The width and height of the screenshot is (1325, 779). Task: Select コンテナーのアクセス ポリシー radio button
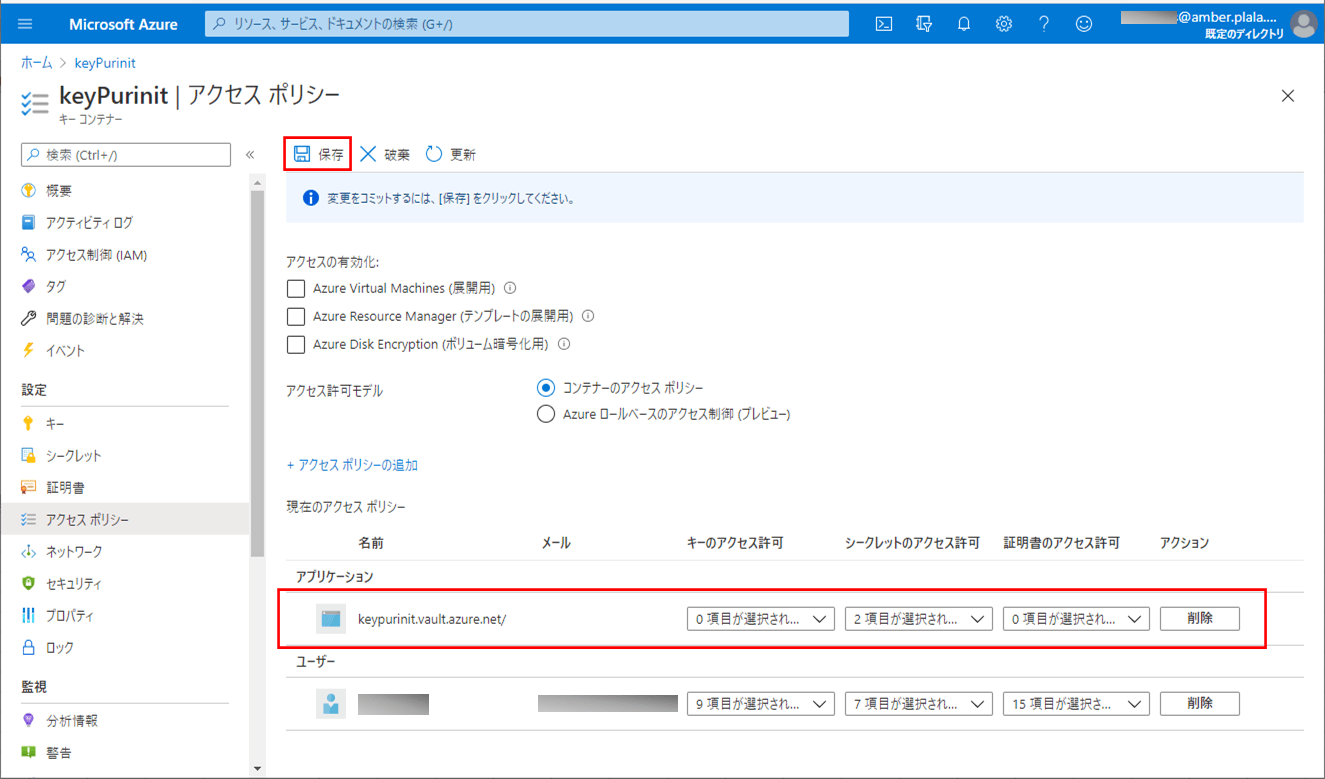click(545, 387)
